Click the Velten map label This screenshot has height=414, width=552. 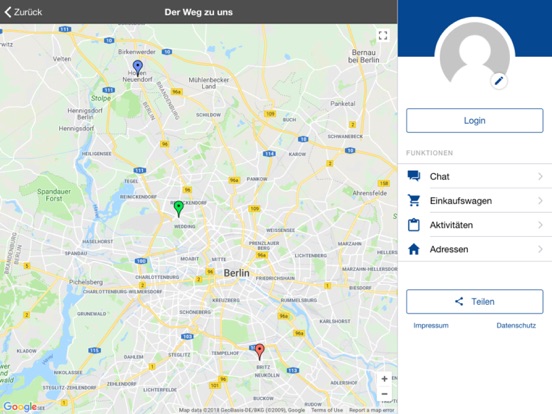tap(62, 59)
